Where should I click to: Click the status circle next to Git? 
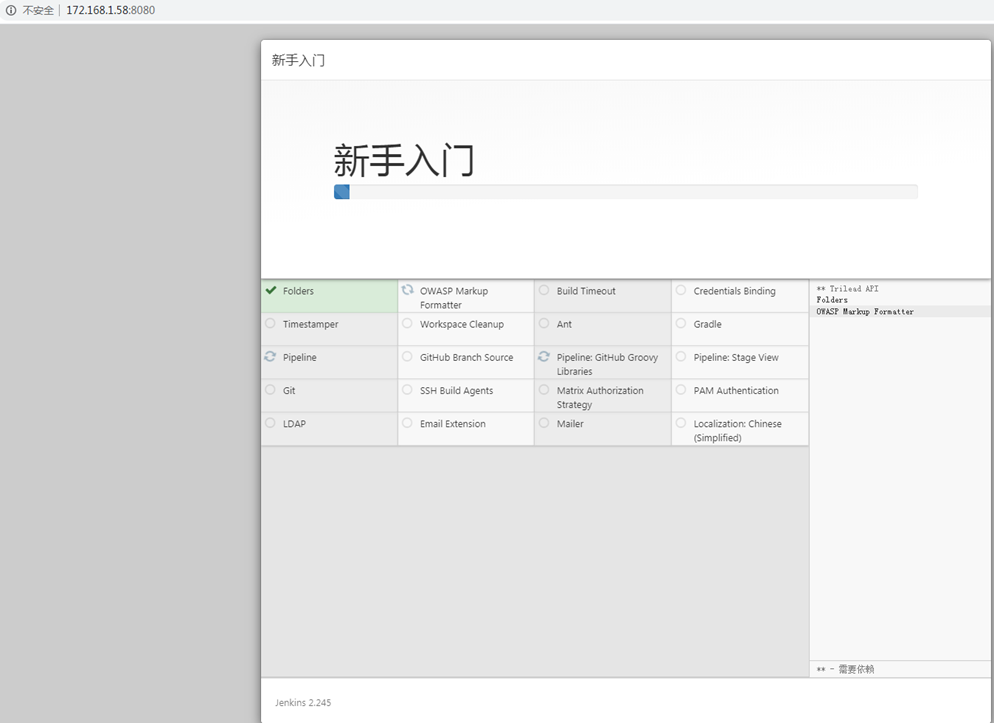pyautogui.click(x=270, y=390)
